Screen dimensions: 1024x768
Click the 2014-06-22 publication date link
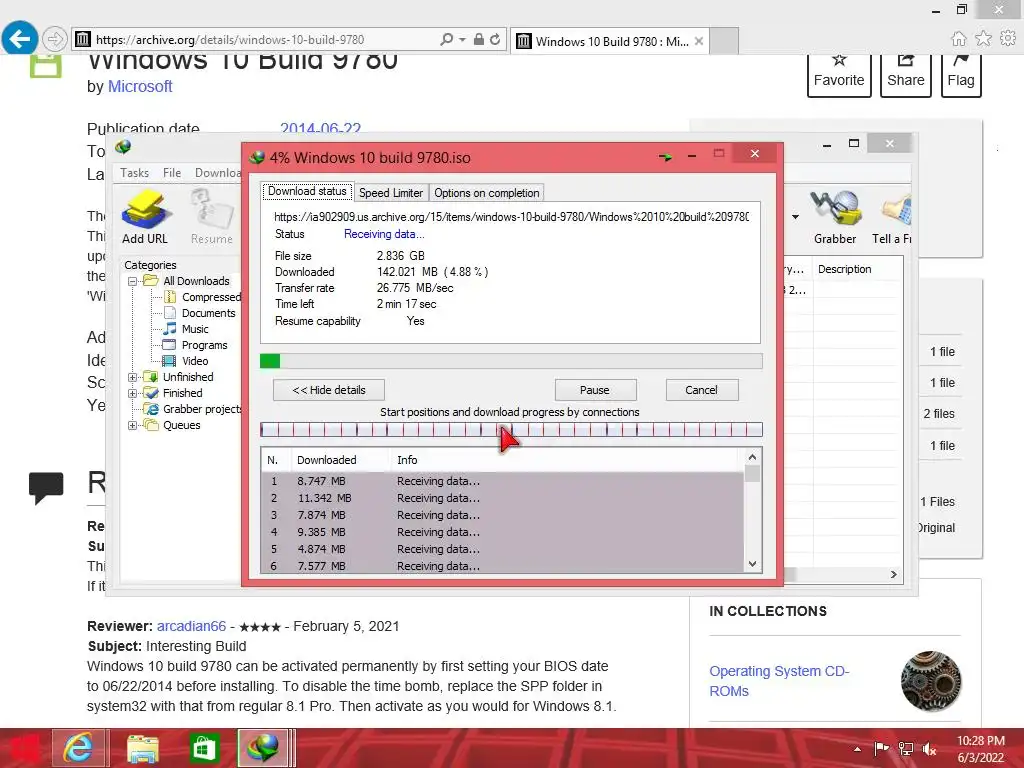321,127
